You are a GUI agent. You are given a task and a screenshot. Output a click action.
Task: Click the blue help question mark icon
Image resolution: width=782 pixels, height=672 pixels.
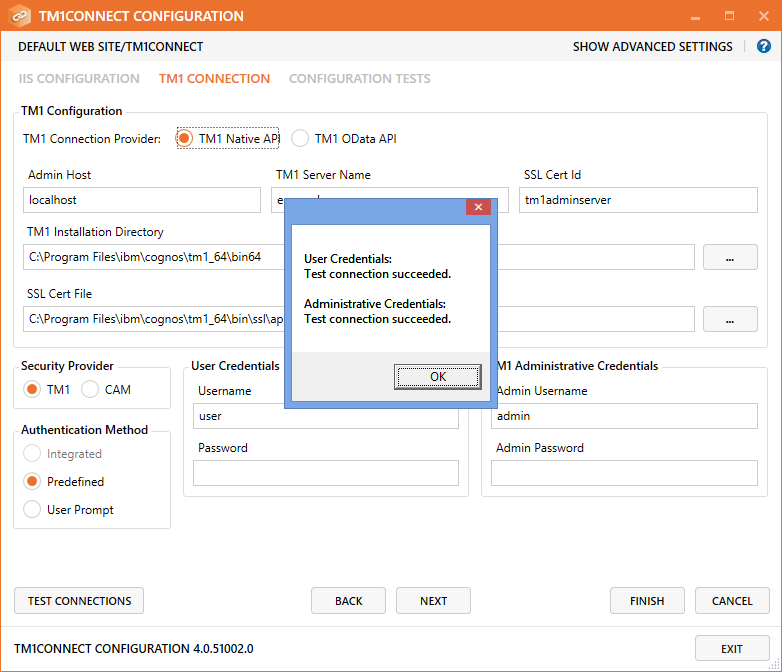click(764, 46)
